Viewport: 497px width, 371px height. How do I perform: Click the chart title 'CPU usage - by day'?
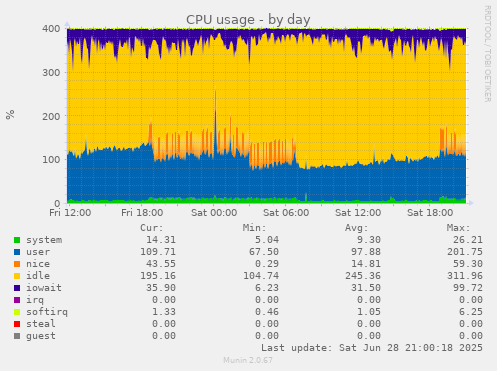tap(248, 20)
